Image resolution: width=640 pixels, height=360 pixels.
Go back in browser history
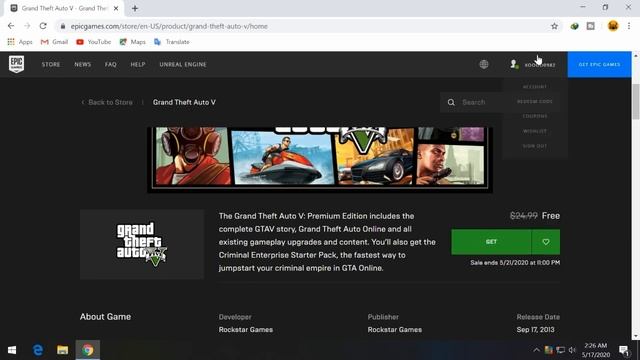click(x=11, y=26)
